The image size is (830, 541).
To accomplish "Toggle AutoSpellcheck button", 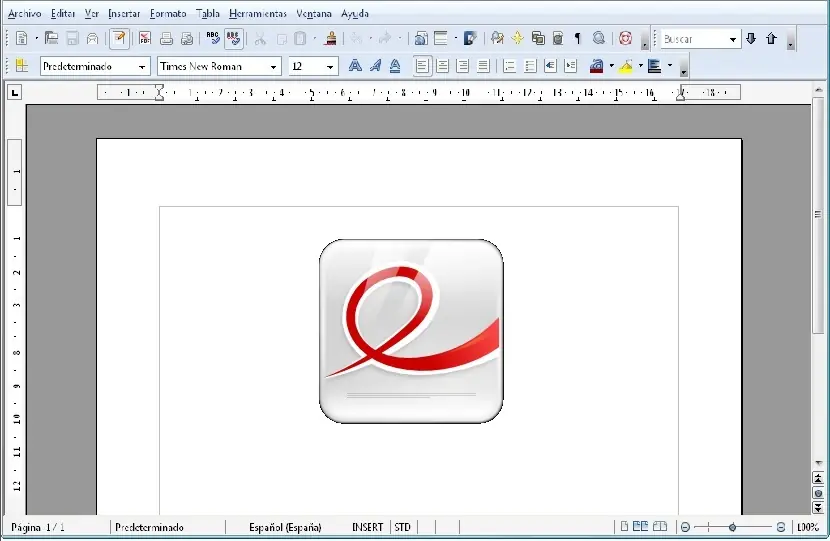I will pyautogui.click(x=233, y=39).
